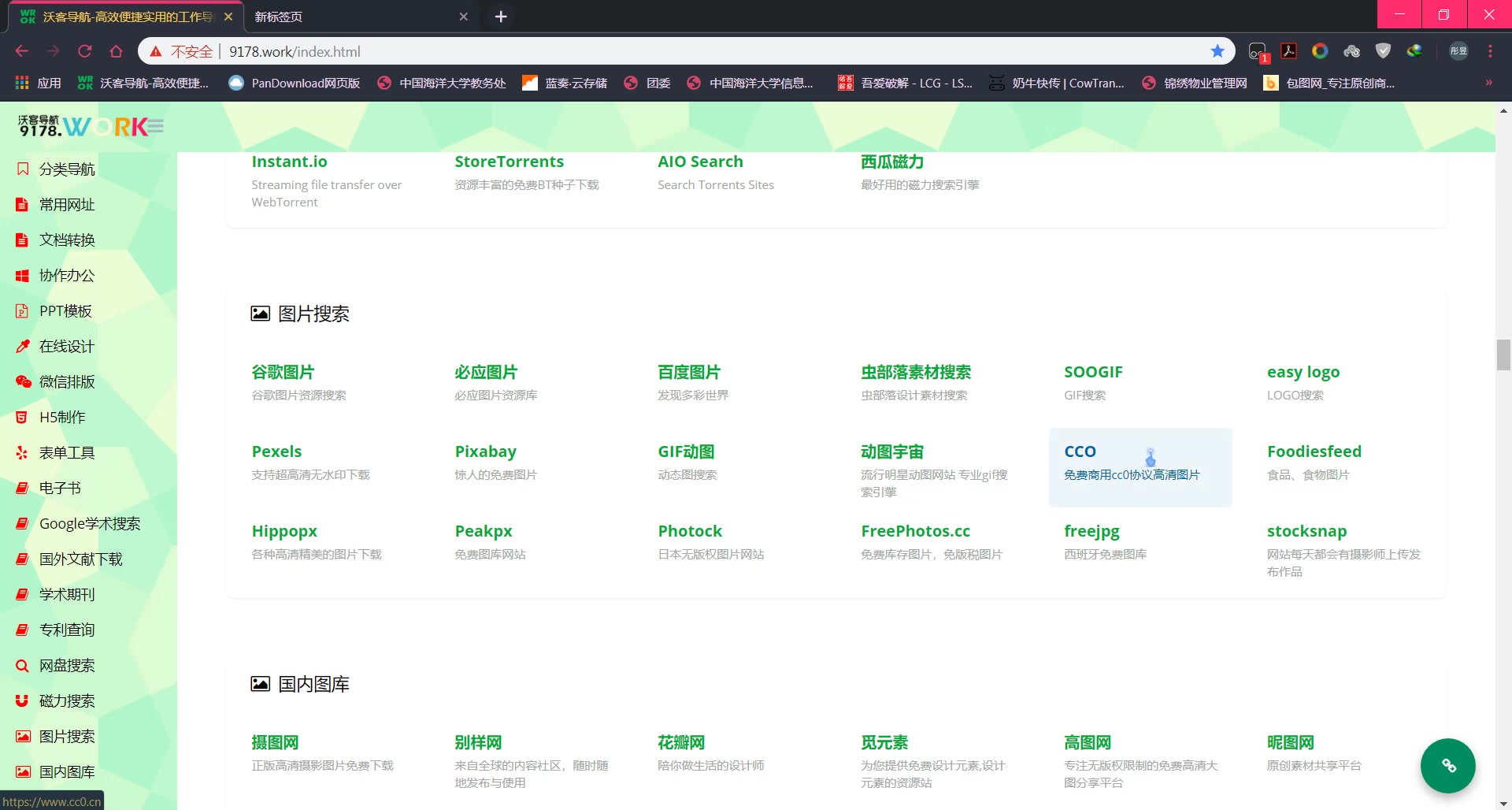Open new tab with plus button
The image size is (1512, 810).
coord(501,17)
